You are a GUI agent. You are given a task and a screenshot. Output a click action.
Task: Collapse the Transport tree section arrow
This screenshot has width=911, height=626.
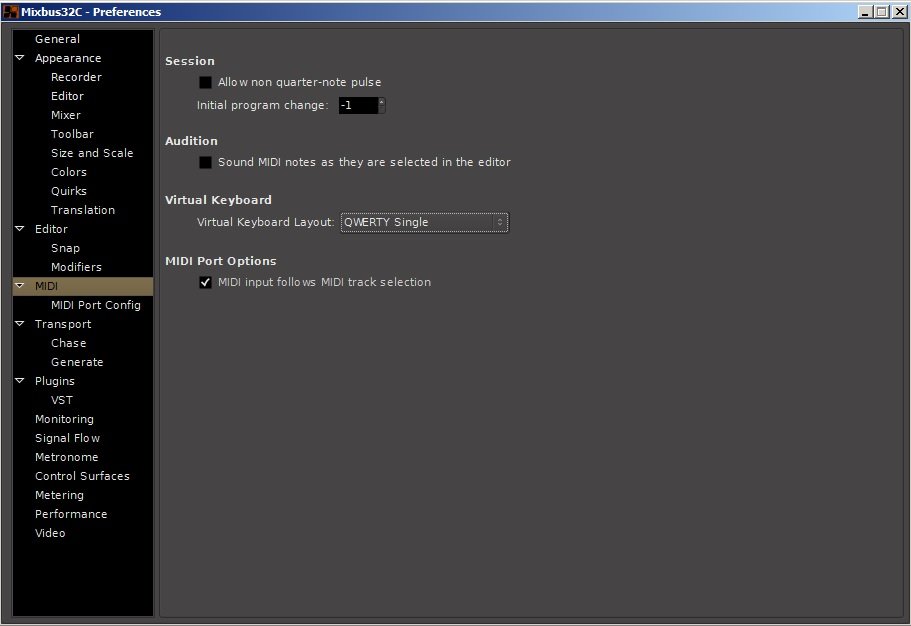tap(20, 323)
